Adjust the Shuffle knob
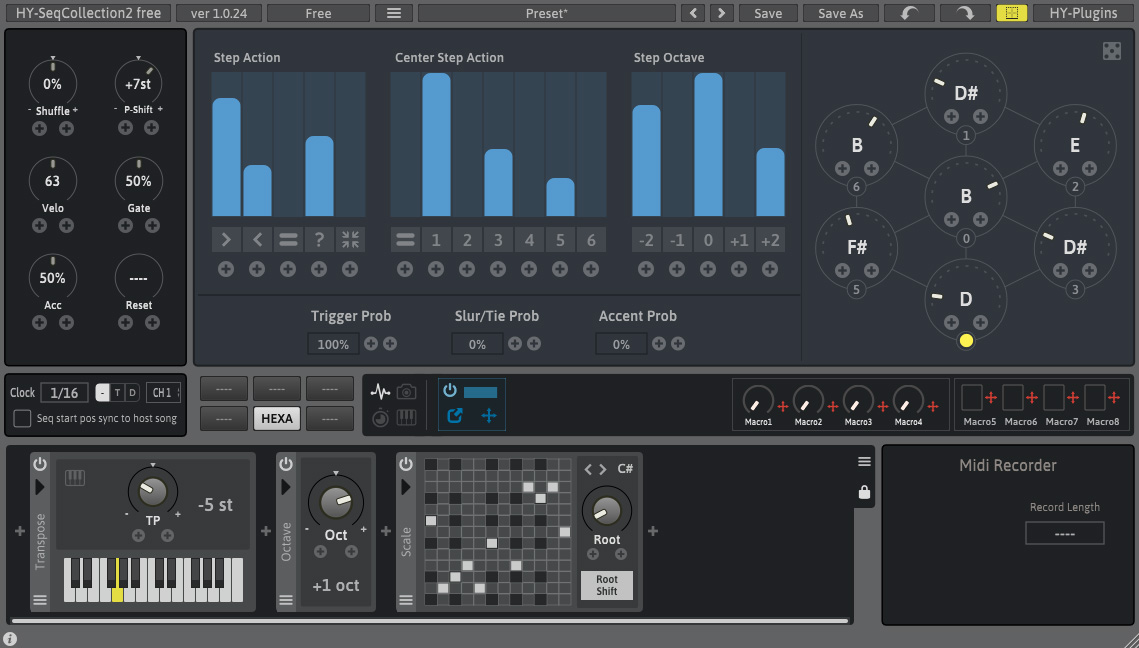Screen dimensions: 1139x648 tap(52, 84)
